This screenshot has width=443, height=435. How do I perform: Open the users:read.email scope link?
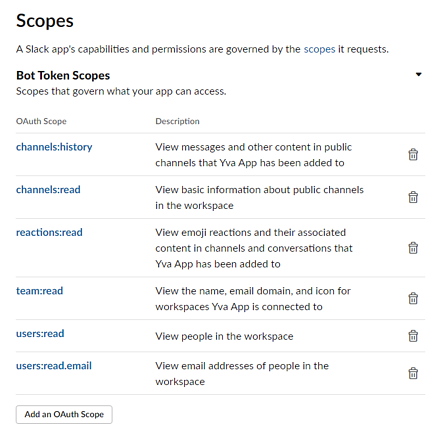pos(54,366)
